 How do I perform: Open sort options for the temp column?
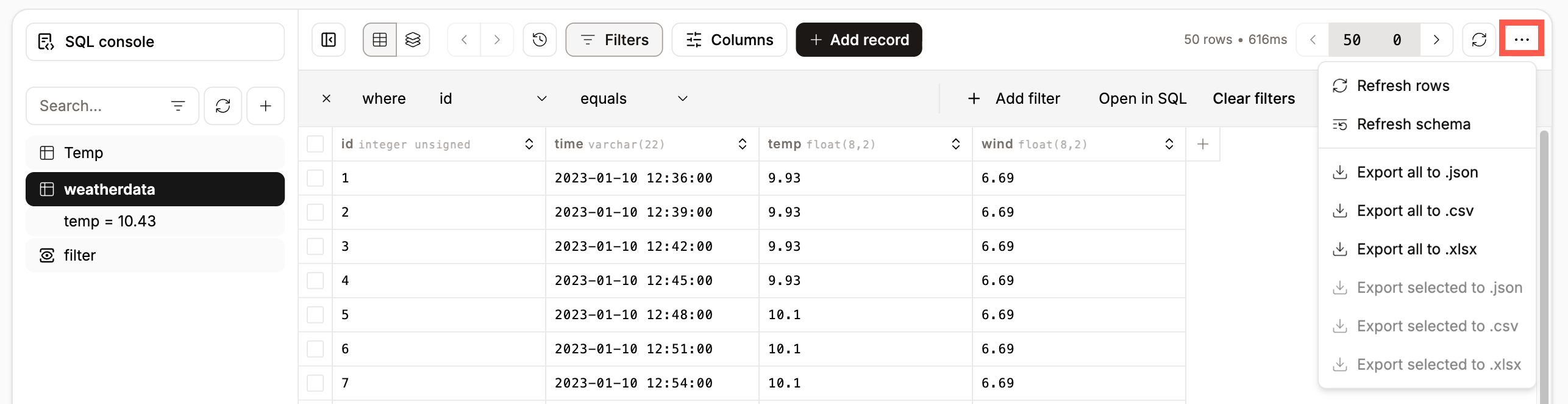pos(955,144)
